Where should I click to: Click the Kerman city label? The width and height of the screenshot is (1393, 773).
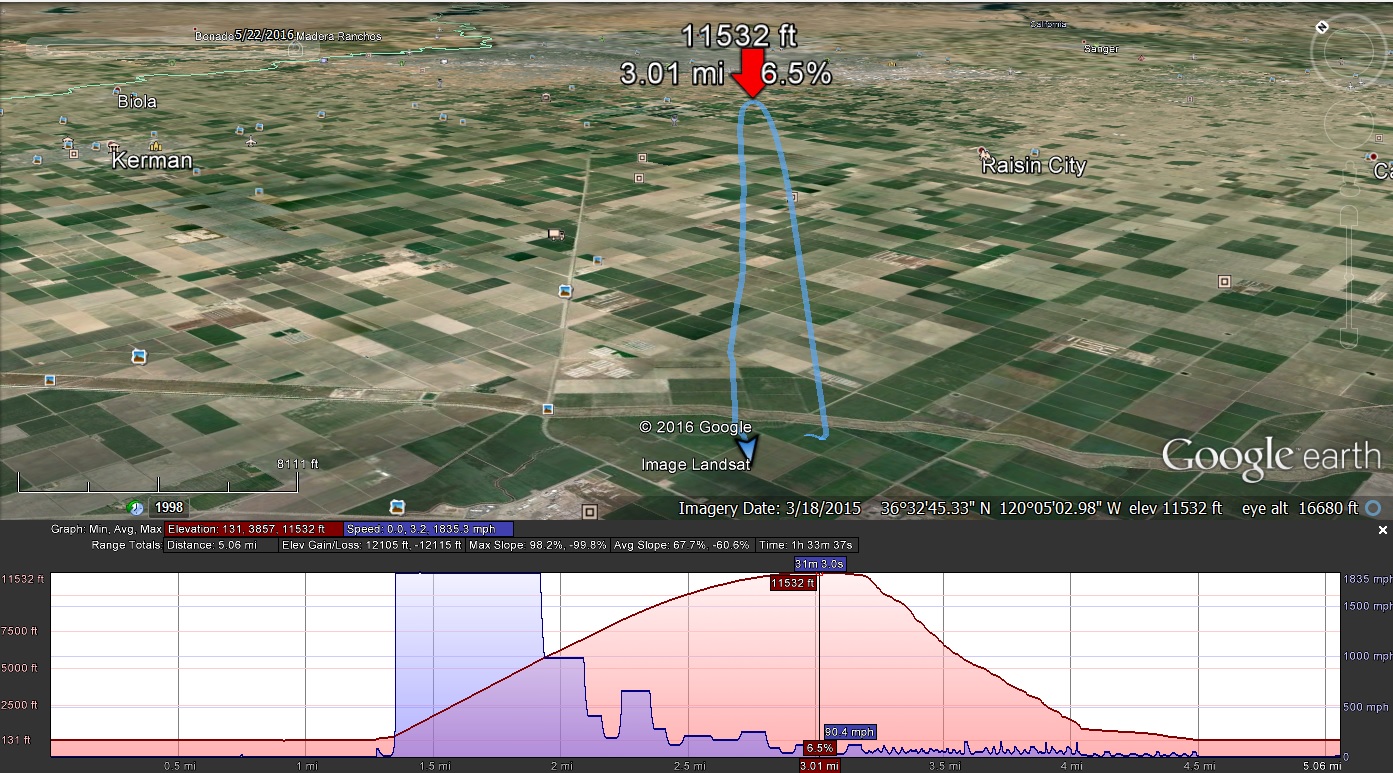coord(152,160)
